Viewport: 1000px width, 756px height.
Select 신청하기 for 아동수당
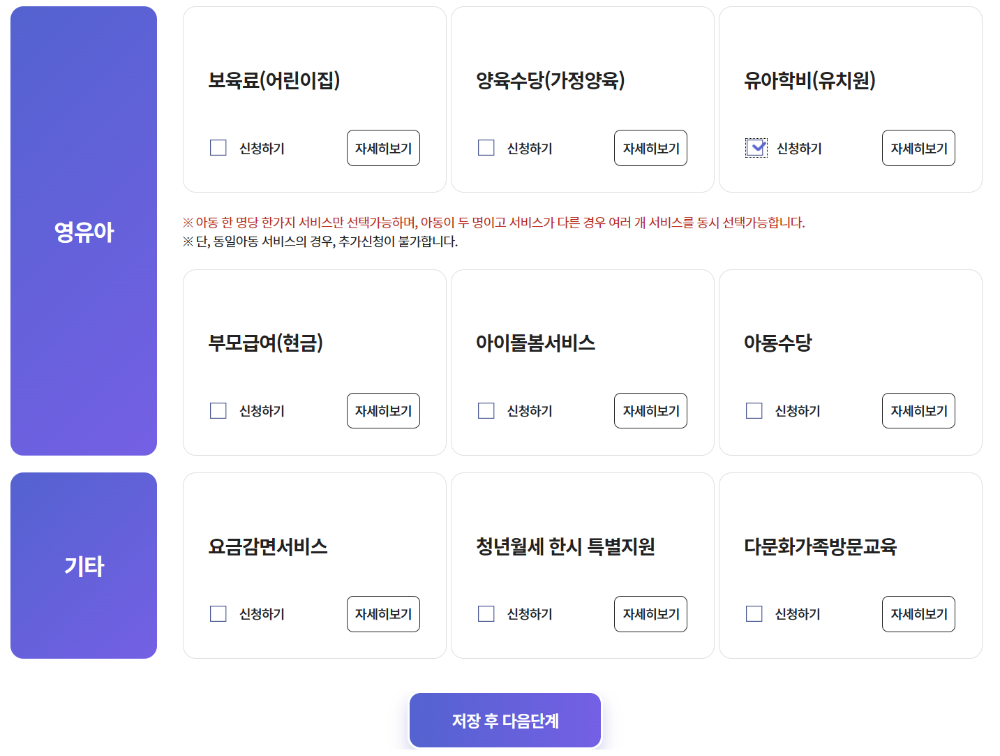click(x=754, y=410)
